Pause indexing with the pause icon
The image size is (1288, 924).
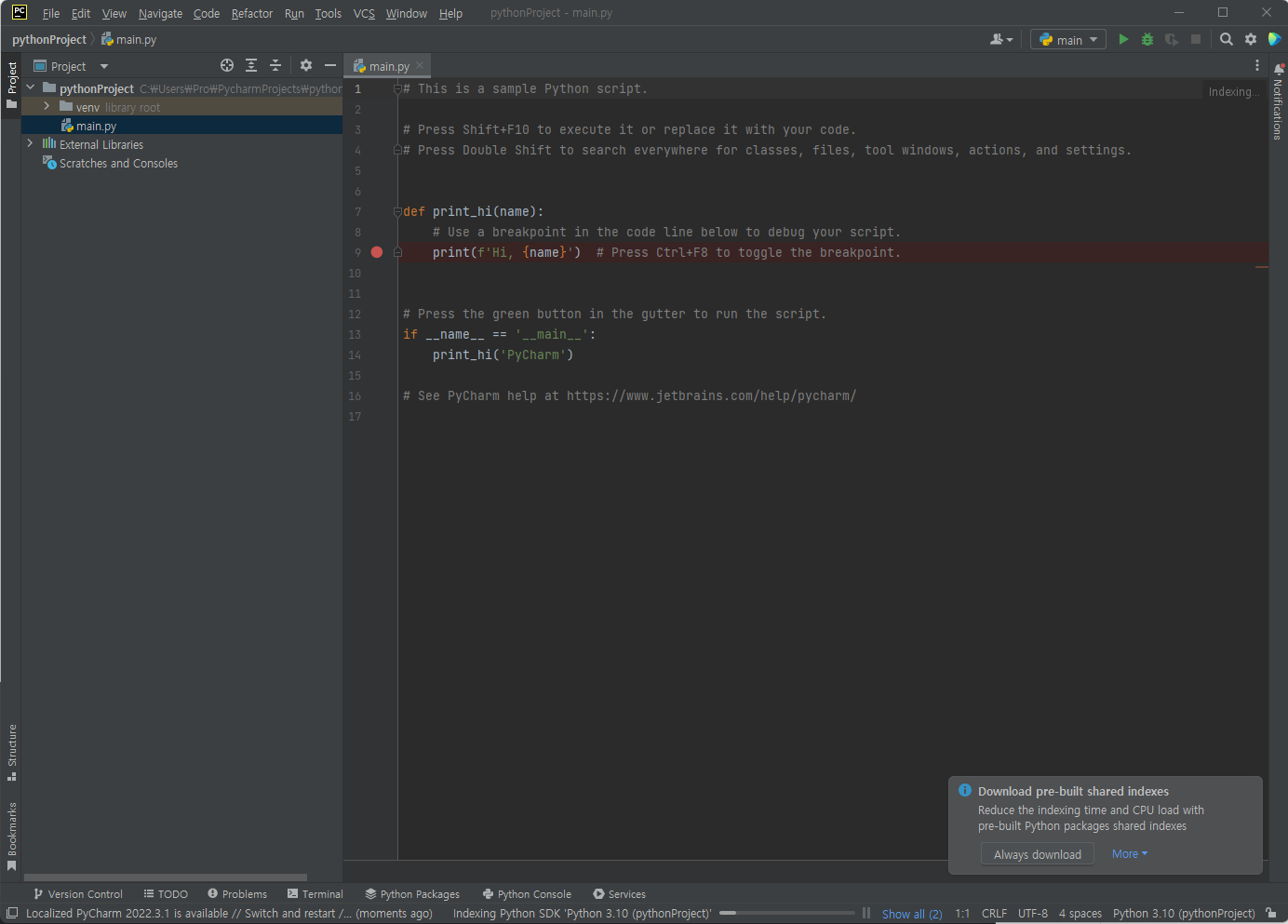(866, 913)
